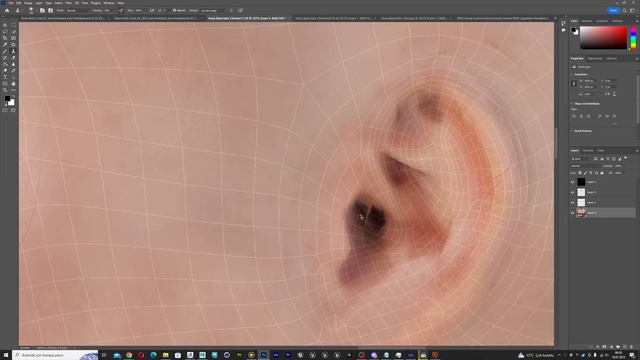Collapse the Transform section
Image resolution: width=640 pixels, height=360 pixels.
(572, 75)
